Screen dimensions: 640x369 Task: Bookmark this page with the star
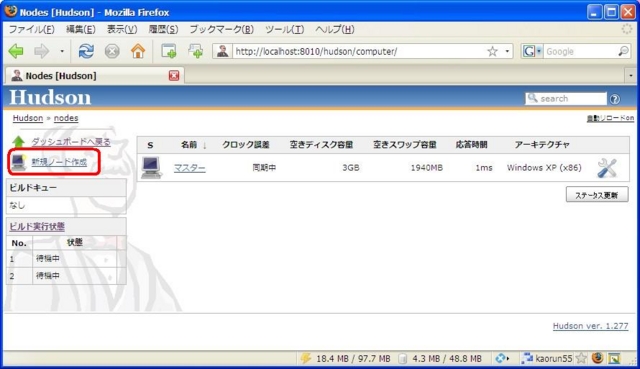pyautogui.click(x=493, y=51)
